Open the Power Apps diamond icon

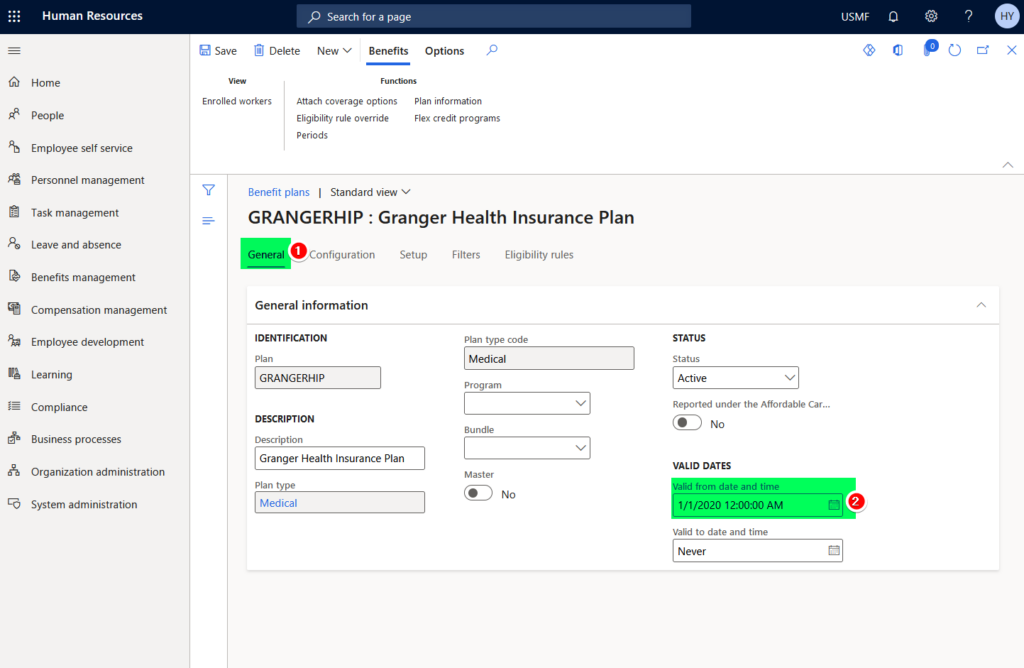tap(869, 50)
